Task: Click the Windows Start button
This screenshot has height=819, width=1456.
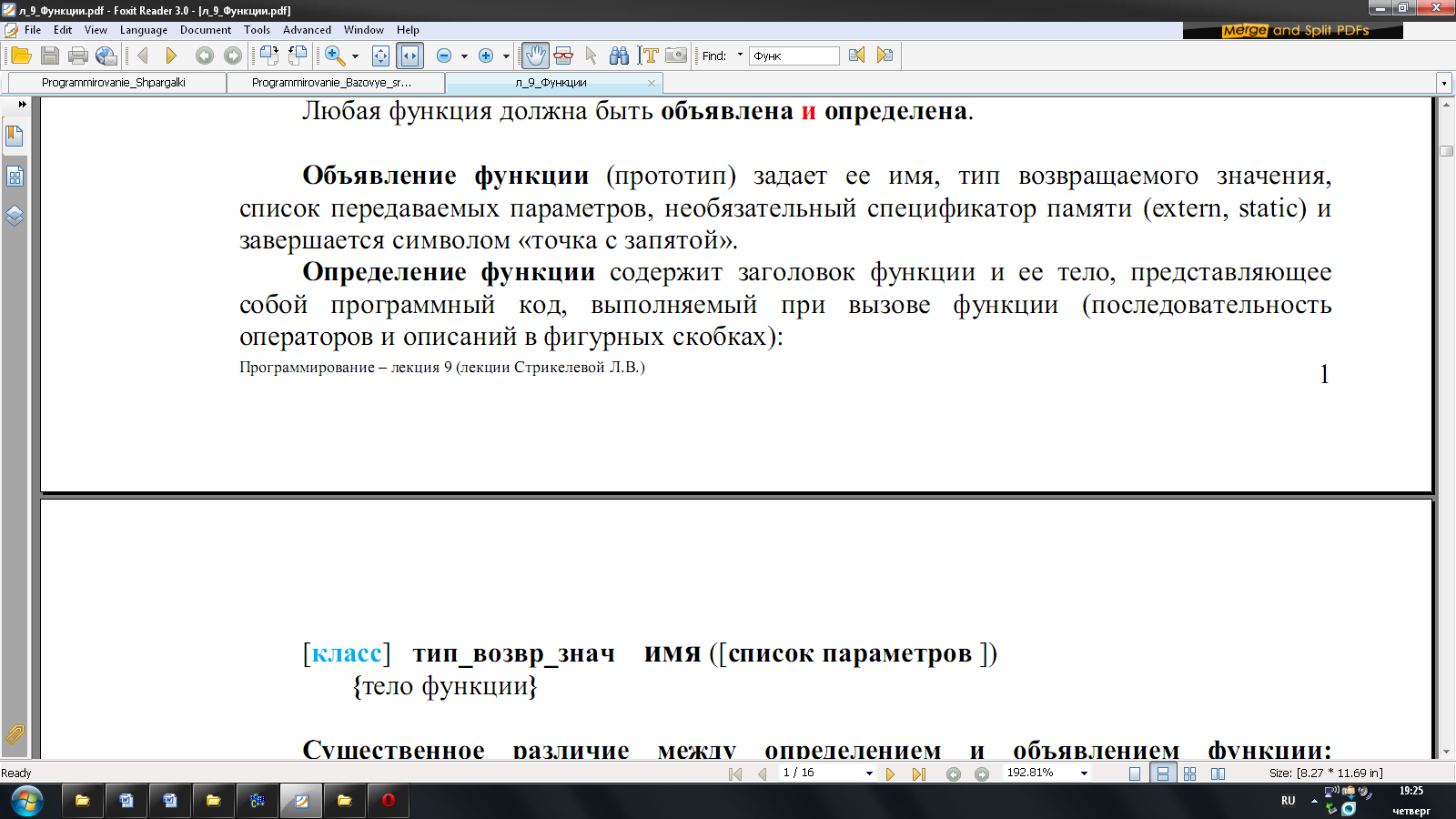Action: (27, 801)
